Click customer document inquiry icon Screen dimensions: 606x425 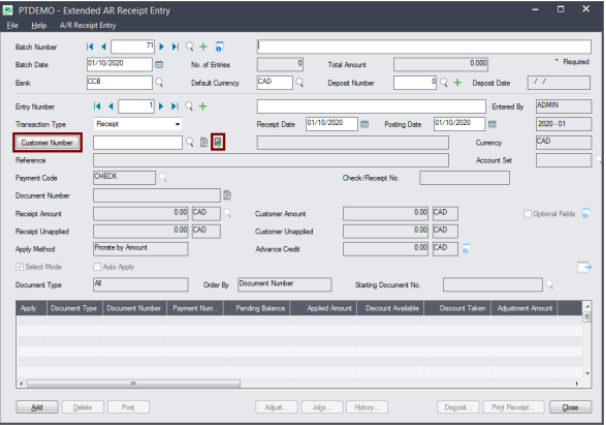(204, 142)
